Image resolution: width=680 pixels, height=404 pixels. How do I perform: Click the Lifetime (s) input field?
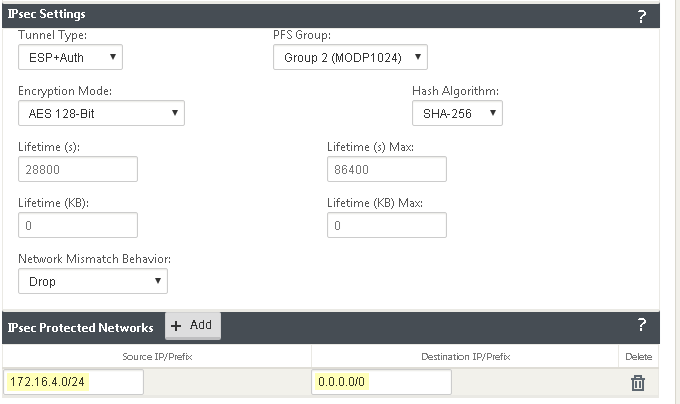78,169
